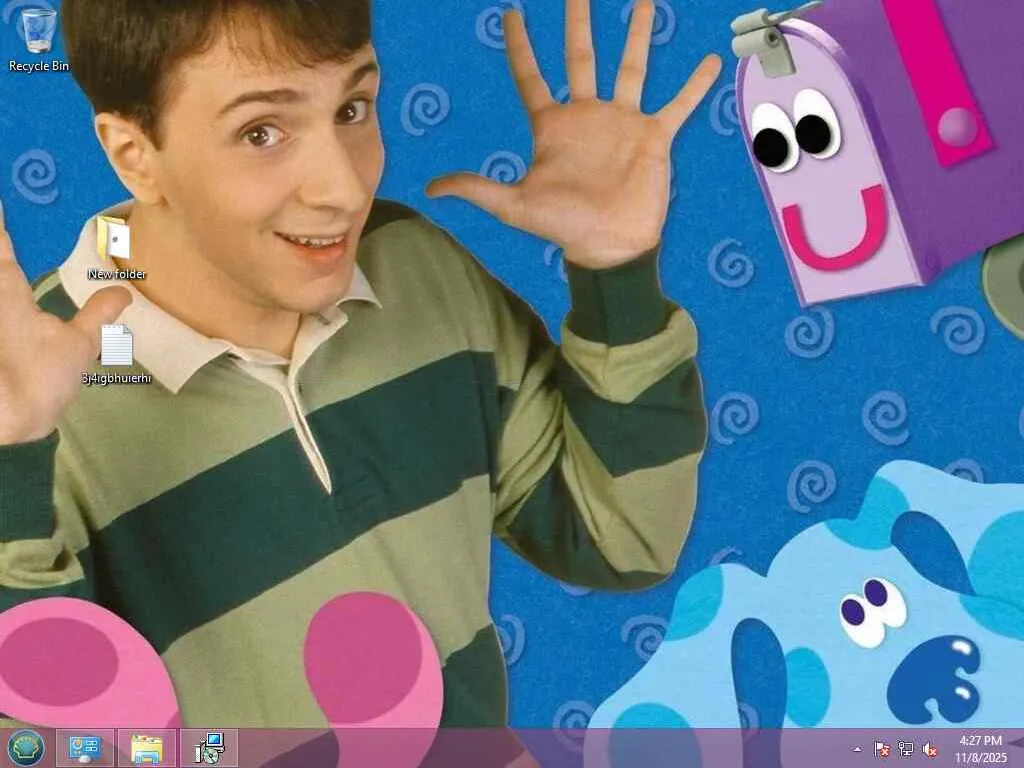
Task: Open File Explorer from the taskbar
Action: [147, 748]
